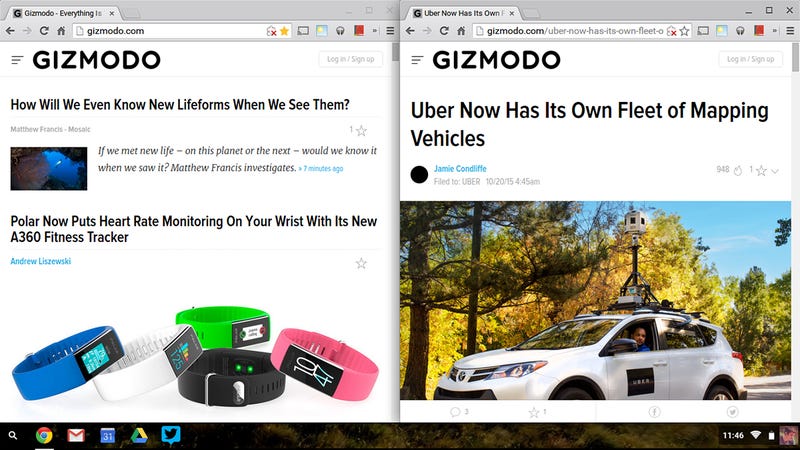Bookmark the Uber article with star icon
Viewport: 800px width, 450px height.
pyautogui.click(x=684, y=31)
